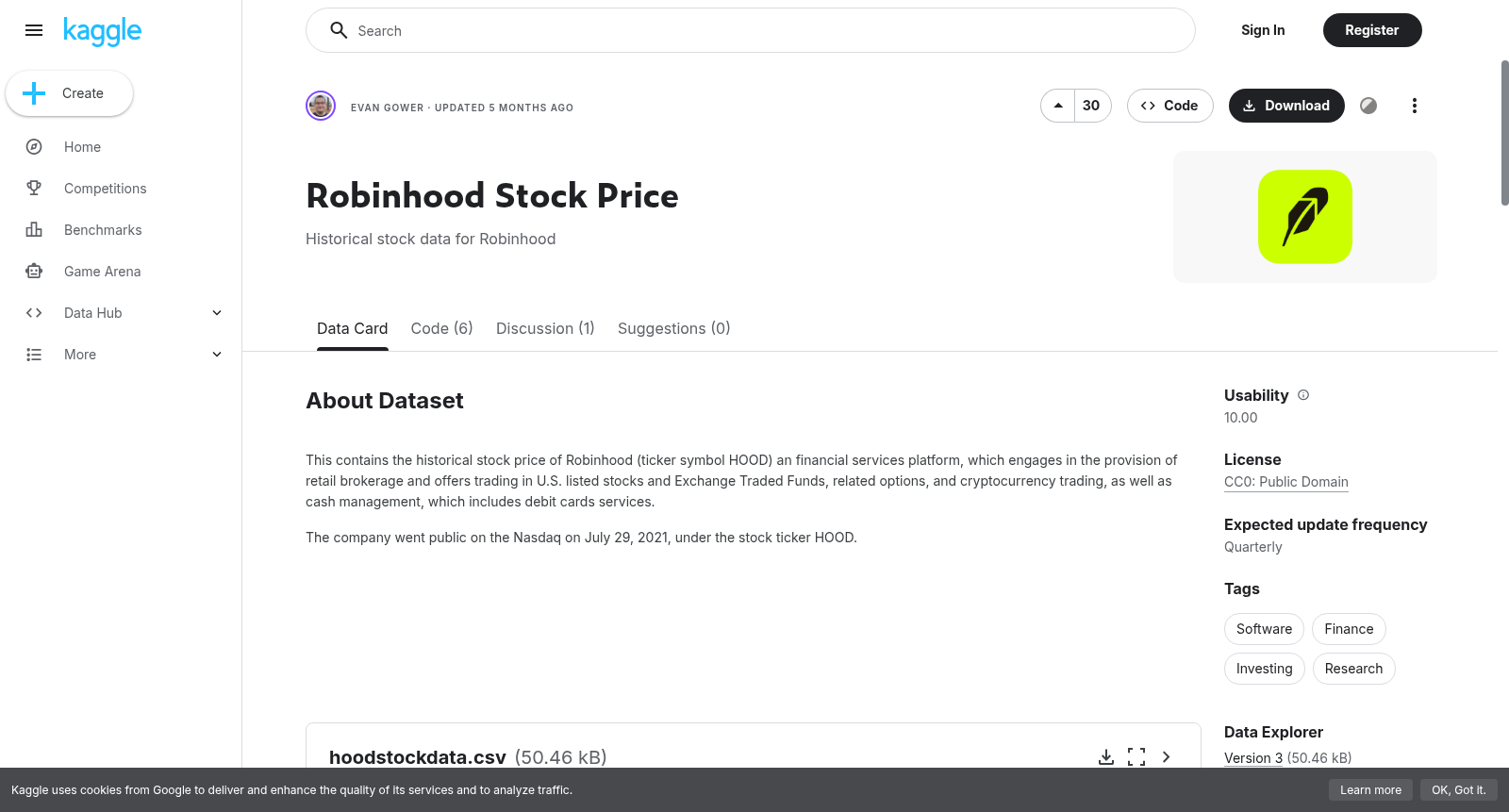Screen dimensions: 1509x812
Task: Open the three-dot more options menu
Action: pyautogui.click(x=1414, y=106)
